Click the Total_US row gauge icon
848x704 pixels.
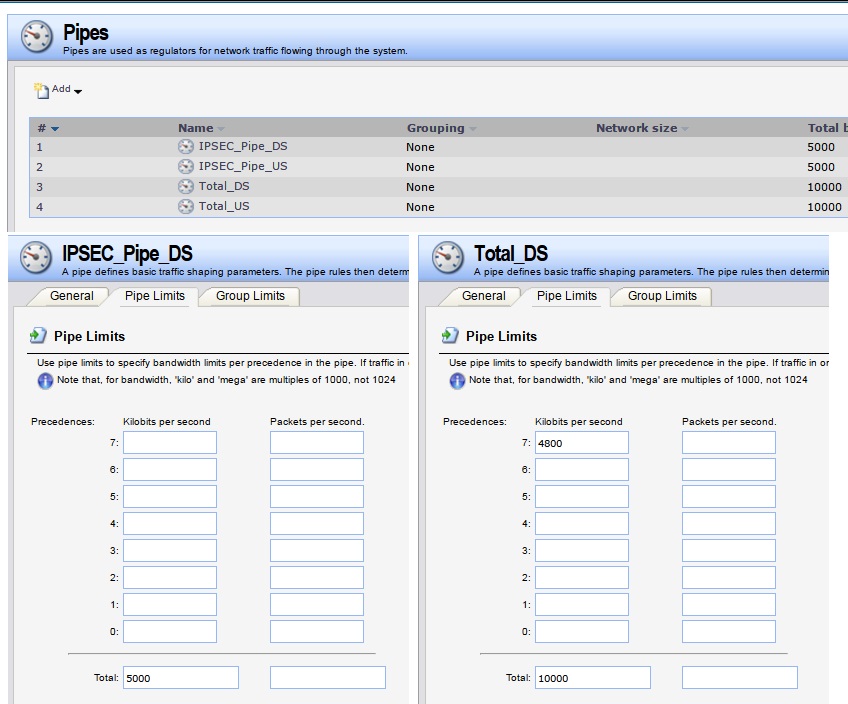pos(186,207)
